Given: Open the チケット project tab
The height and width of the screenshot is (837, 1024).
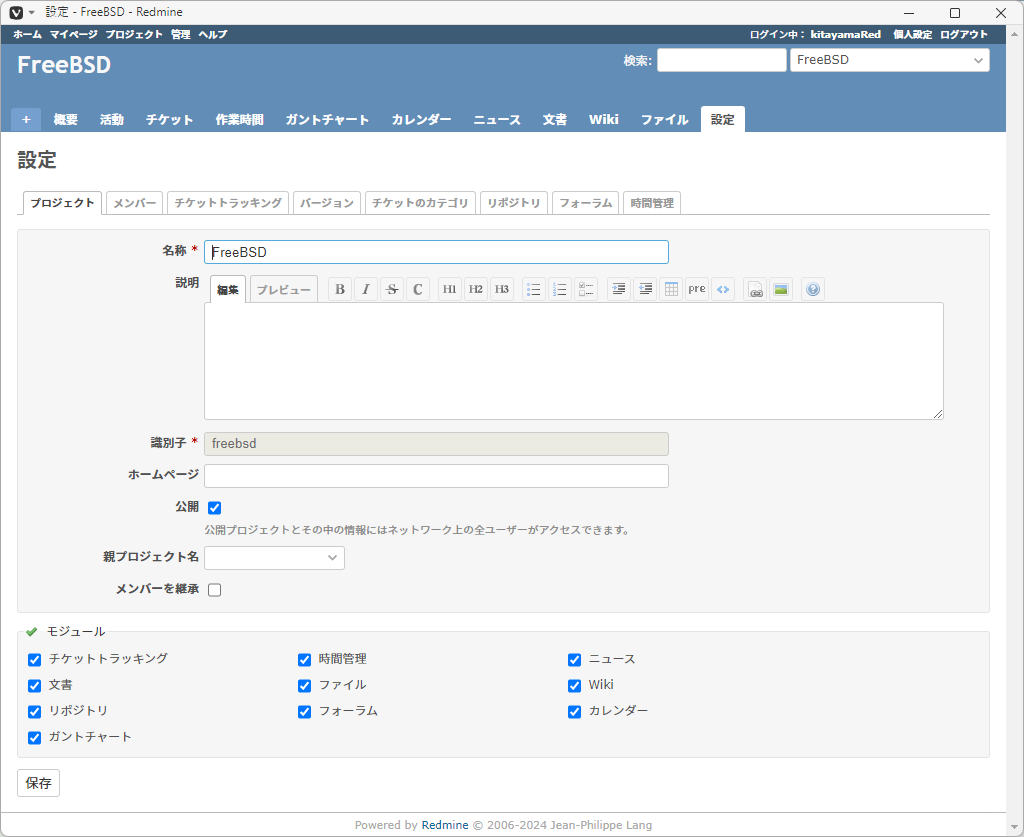Looking at the screenshot, I should [170, 119].
